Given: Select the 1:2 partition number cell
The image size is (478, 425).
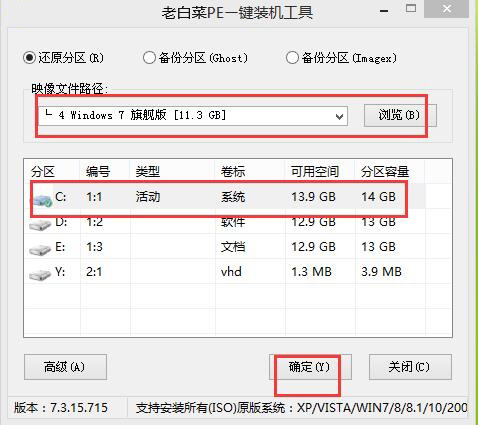Looking at the screenshot, I should (94, 222).
